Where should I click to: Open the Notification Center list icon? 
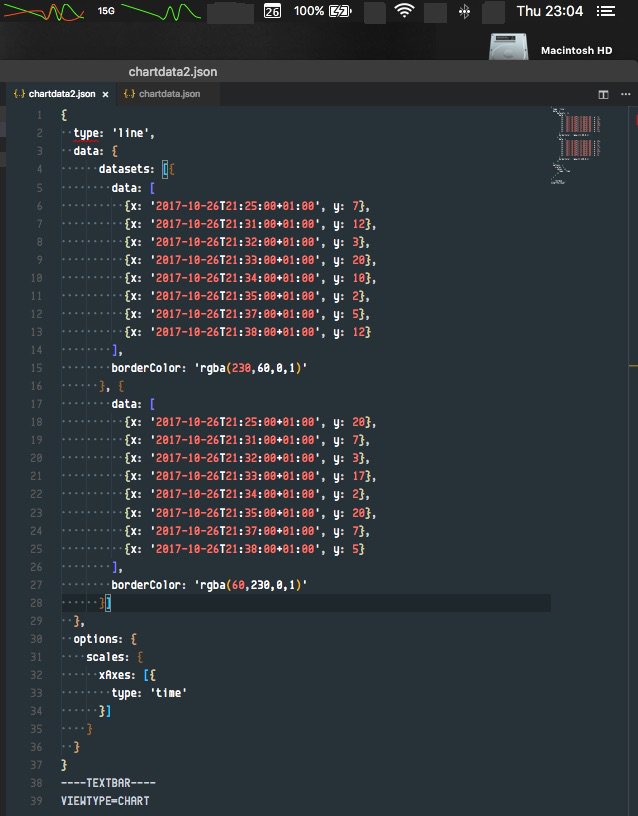coord(606,10)
